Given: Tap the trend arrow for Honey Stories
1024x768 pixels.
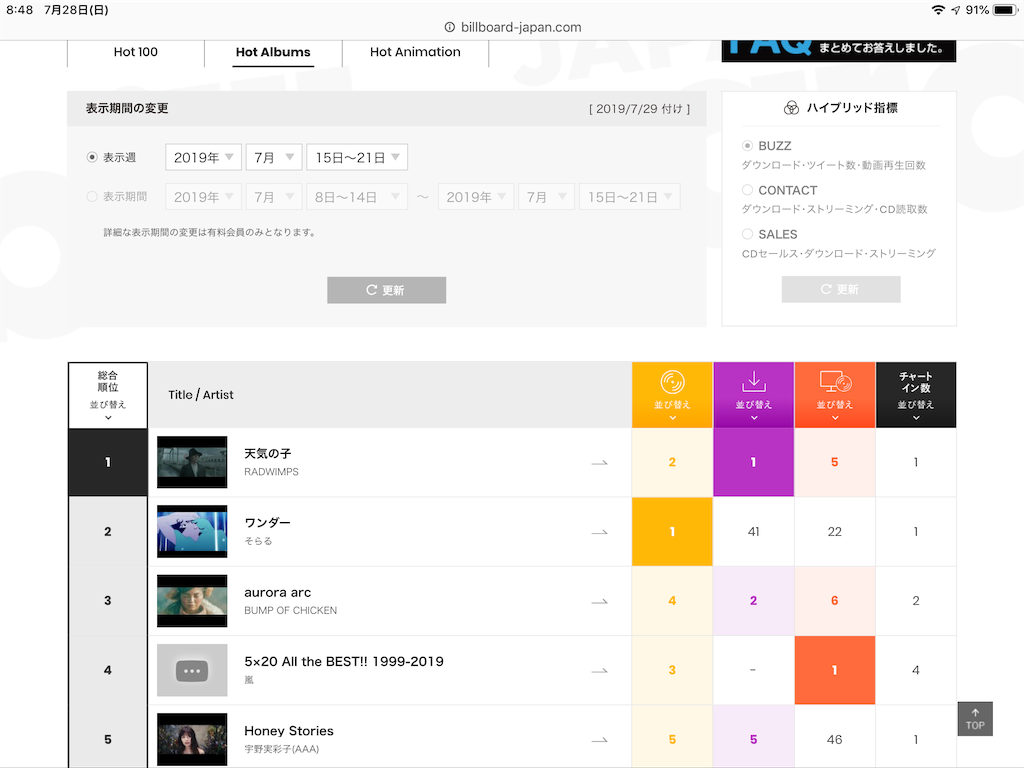Looking at the screenshot, I should coord(600,740).
